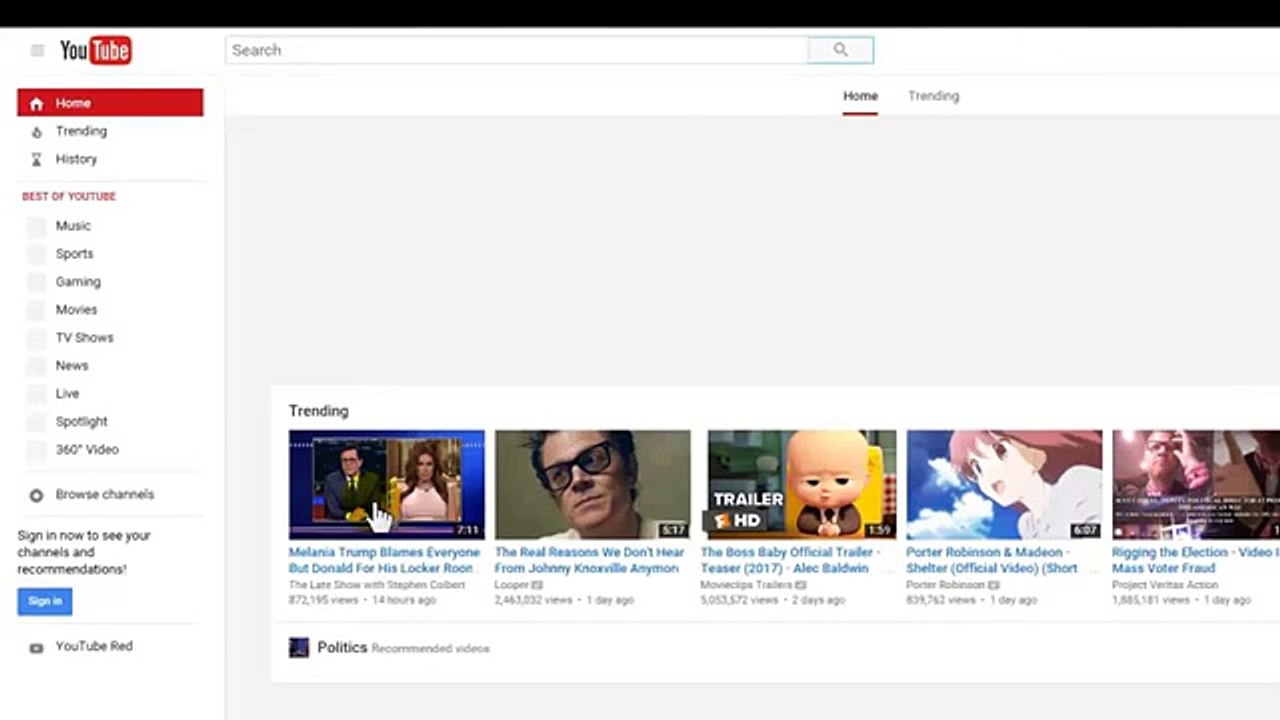
Task: Open the Movies channel link
Action: (x=76, y=310)
